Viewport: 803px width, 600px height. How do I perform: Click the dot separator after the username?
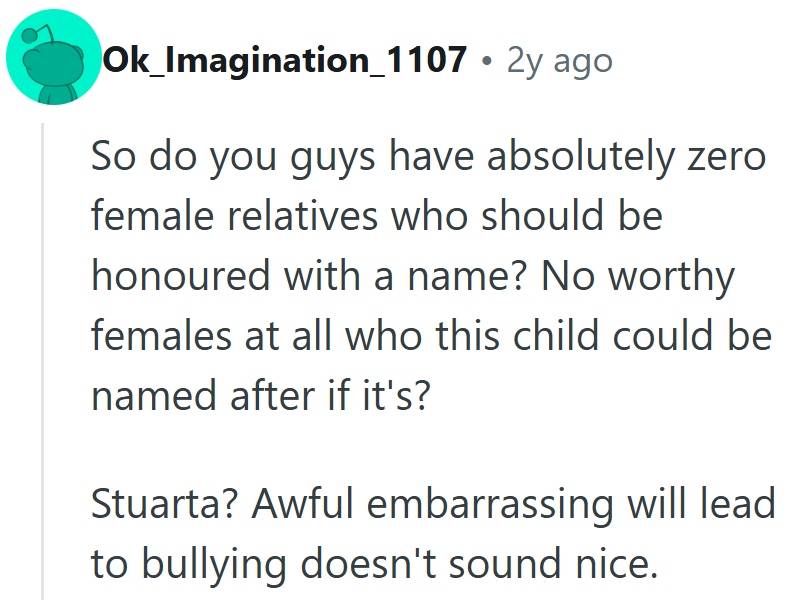[486, 62]
